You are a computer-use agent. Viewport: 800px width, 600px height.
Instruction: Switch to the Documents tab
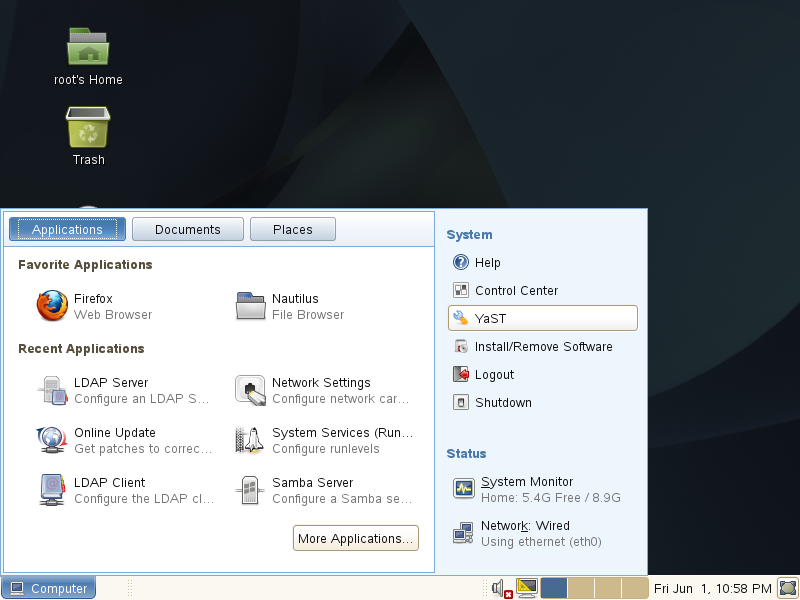pos(188,230)
